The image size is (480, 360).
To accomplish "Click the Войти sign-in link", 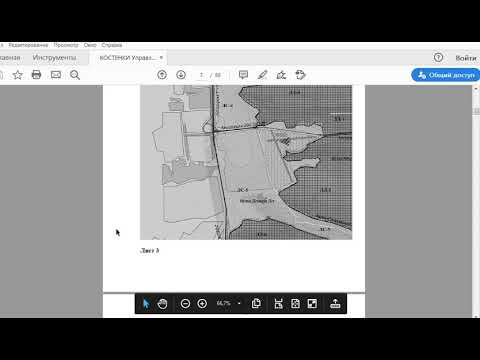I will [466, 58].
